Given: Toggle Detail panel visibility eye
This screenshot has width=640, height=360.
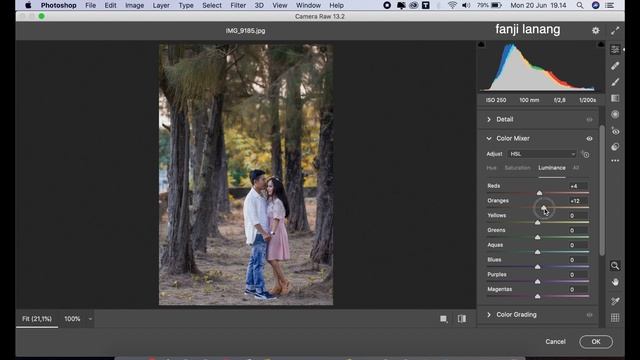Looking at the screenshot, I should coord(589,120).
